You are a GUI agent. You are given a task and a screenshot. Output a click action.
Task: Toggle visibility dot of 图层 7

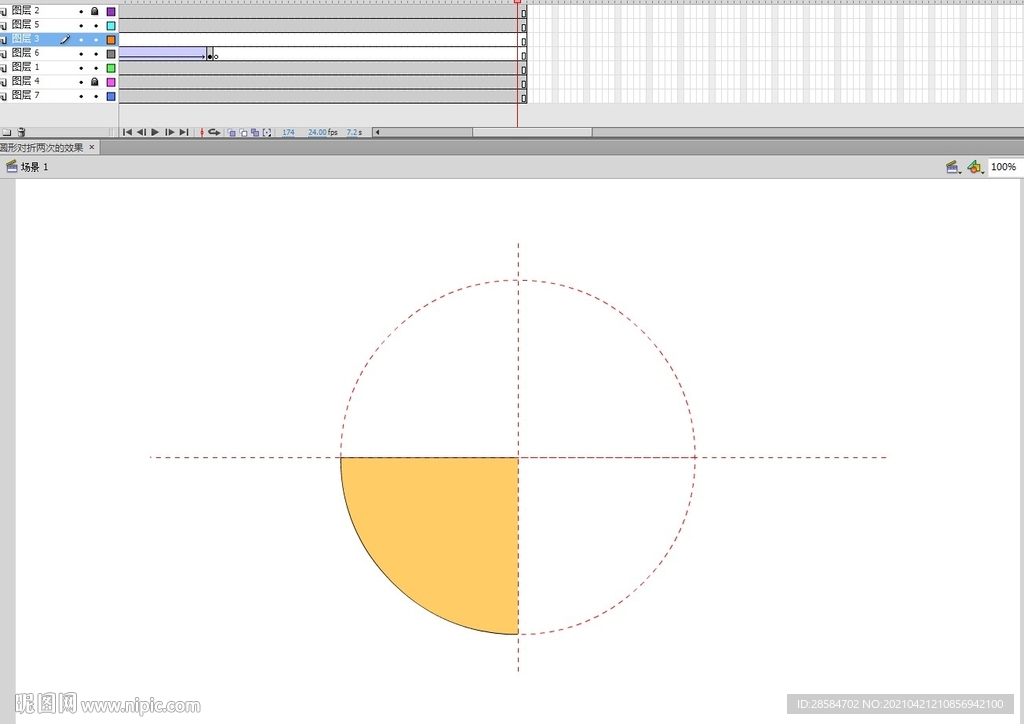coord(81,96)
